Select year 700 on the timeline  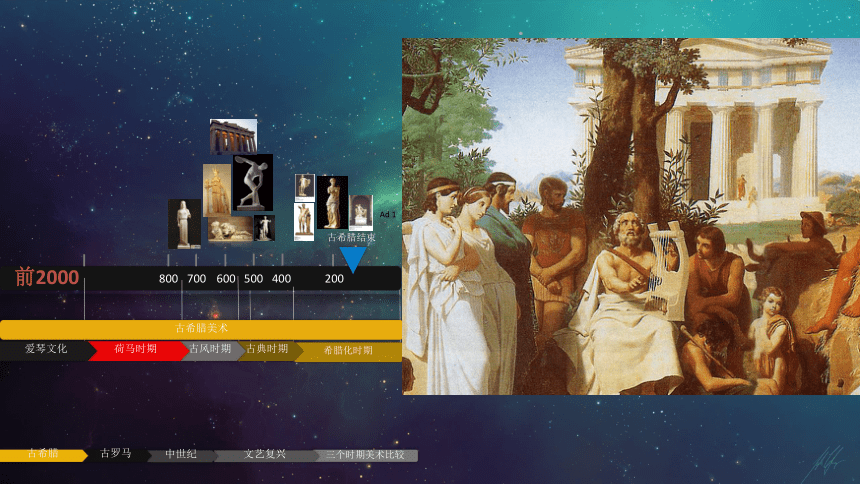click(x=196, y=279)
